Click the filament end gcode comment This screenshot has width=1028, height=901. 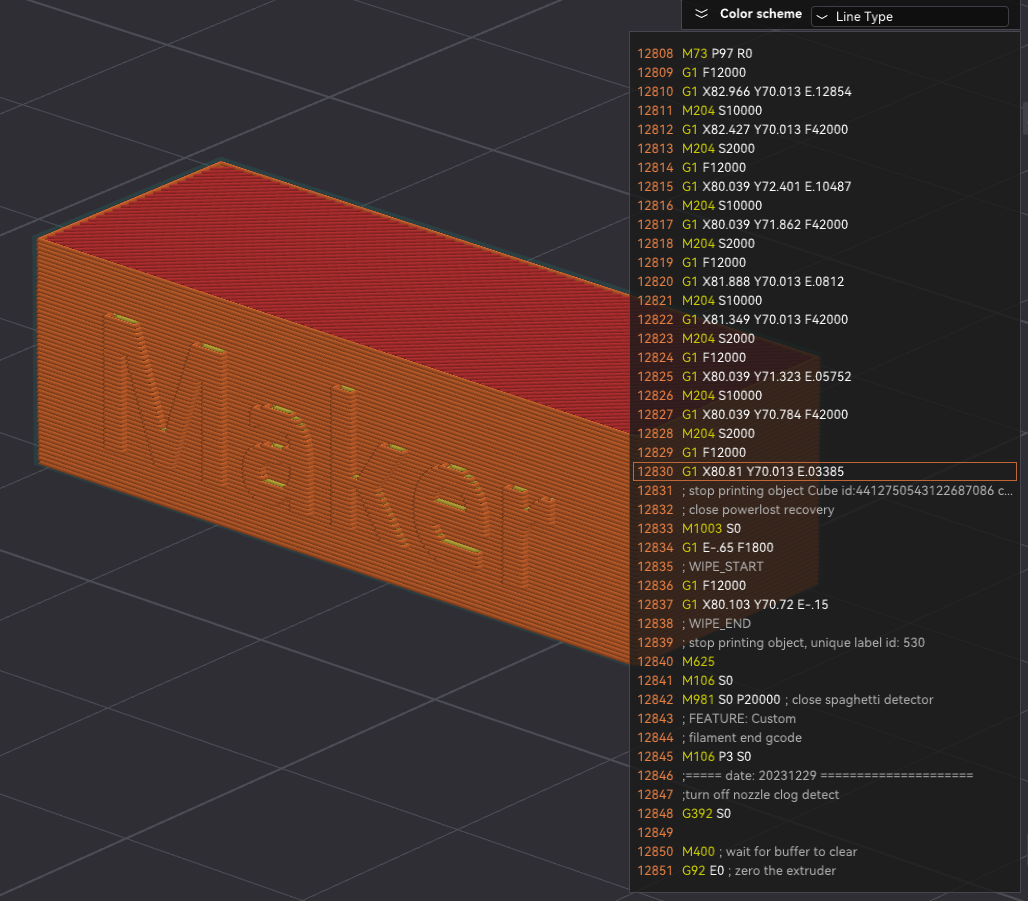(742, 738)
